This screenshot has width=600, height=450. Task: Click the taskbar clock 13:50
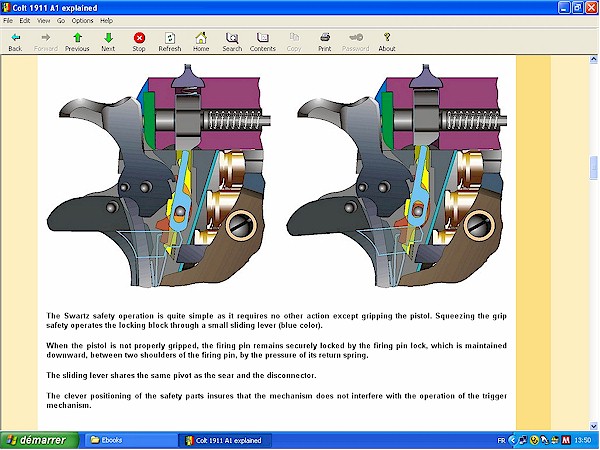click(x=582, y=441)
